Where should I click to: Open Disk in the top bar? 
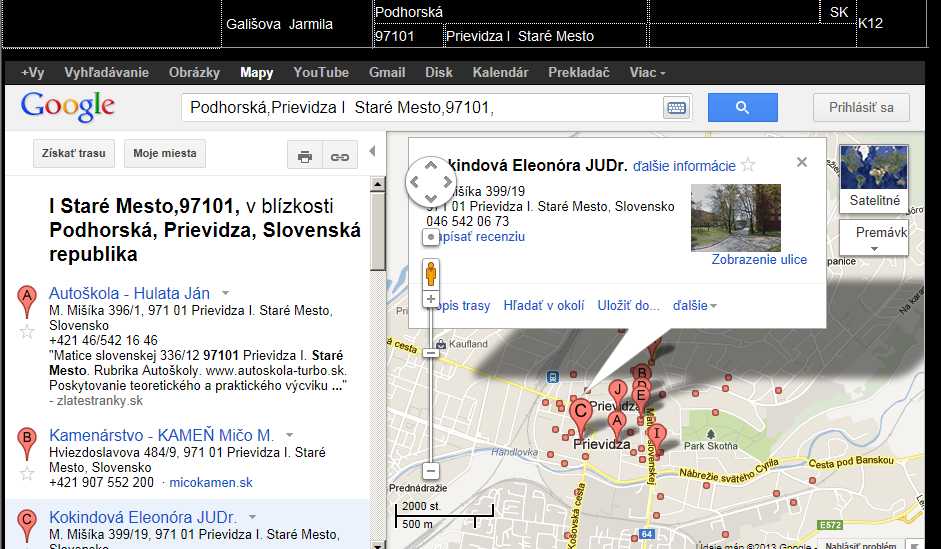[x=439, y=73]
